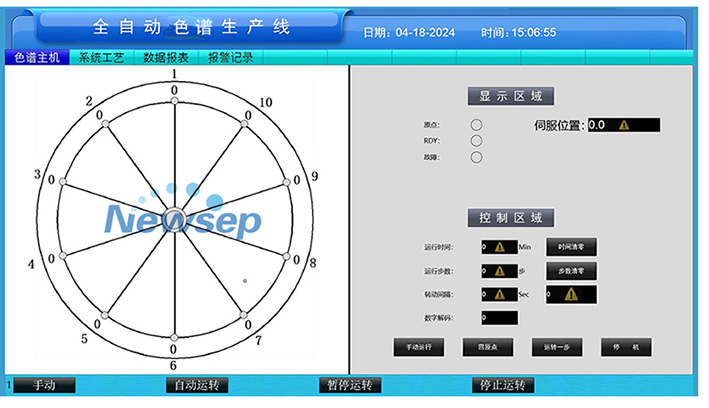Click warning icon in 转动间隔 field
Viewport: 709px width, 408px height.
500,295
